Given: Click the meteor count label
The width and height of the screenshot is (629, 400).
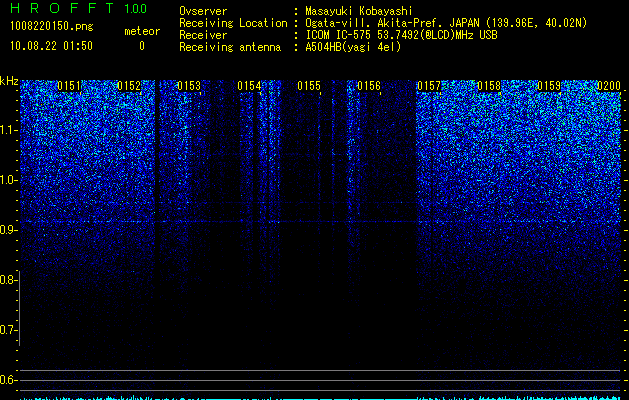Looking at the screenshot, I should click(x=142, y=31).
